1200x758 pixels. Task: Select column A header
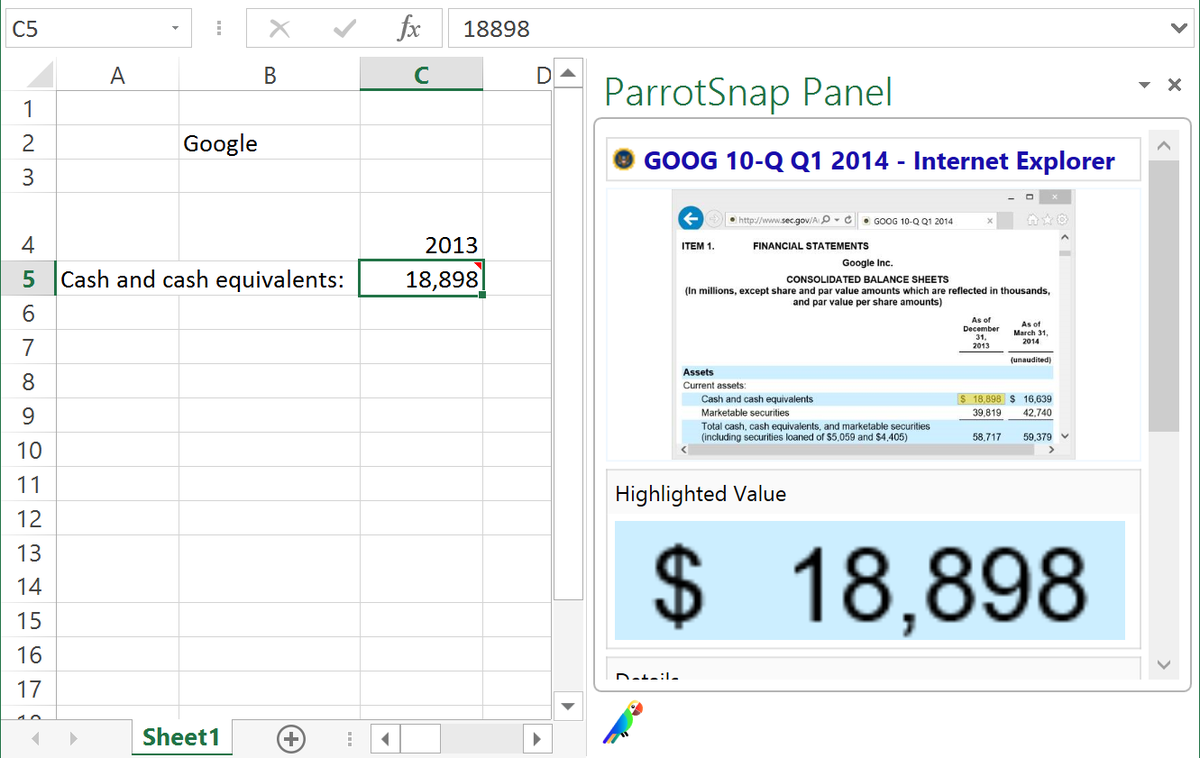(117, 74)
